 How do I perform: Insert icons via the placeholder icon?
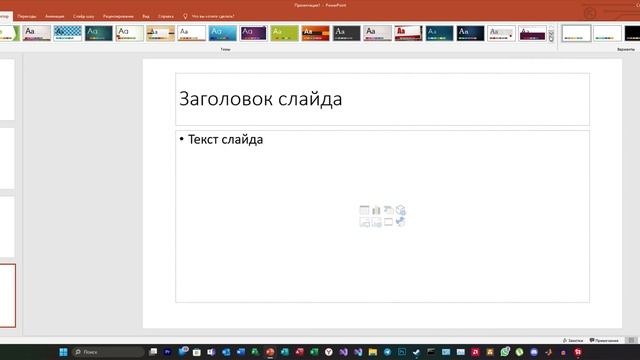(400, 222)
